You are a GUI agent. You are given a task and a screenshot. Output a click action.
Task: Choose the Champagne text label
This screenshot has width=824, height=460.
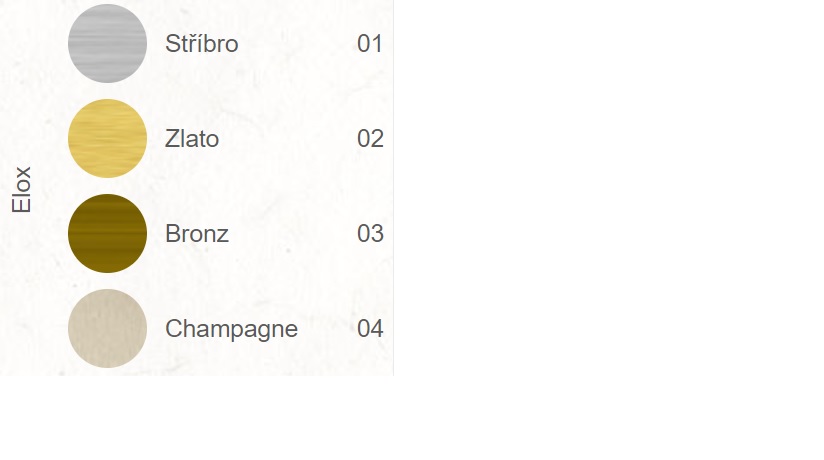point(231,329)
